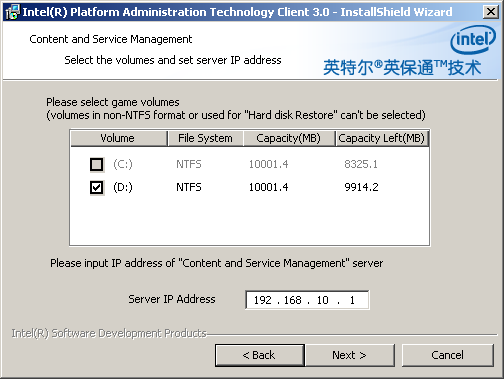Screen dimensions: 504x379
Task: Click the Volume column header
Action: click(x=119, y=138)
